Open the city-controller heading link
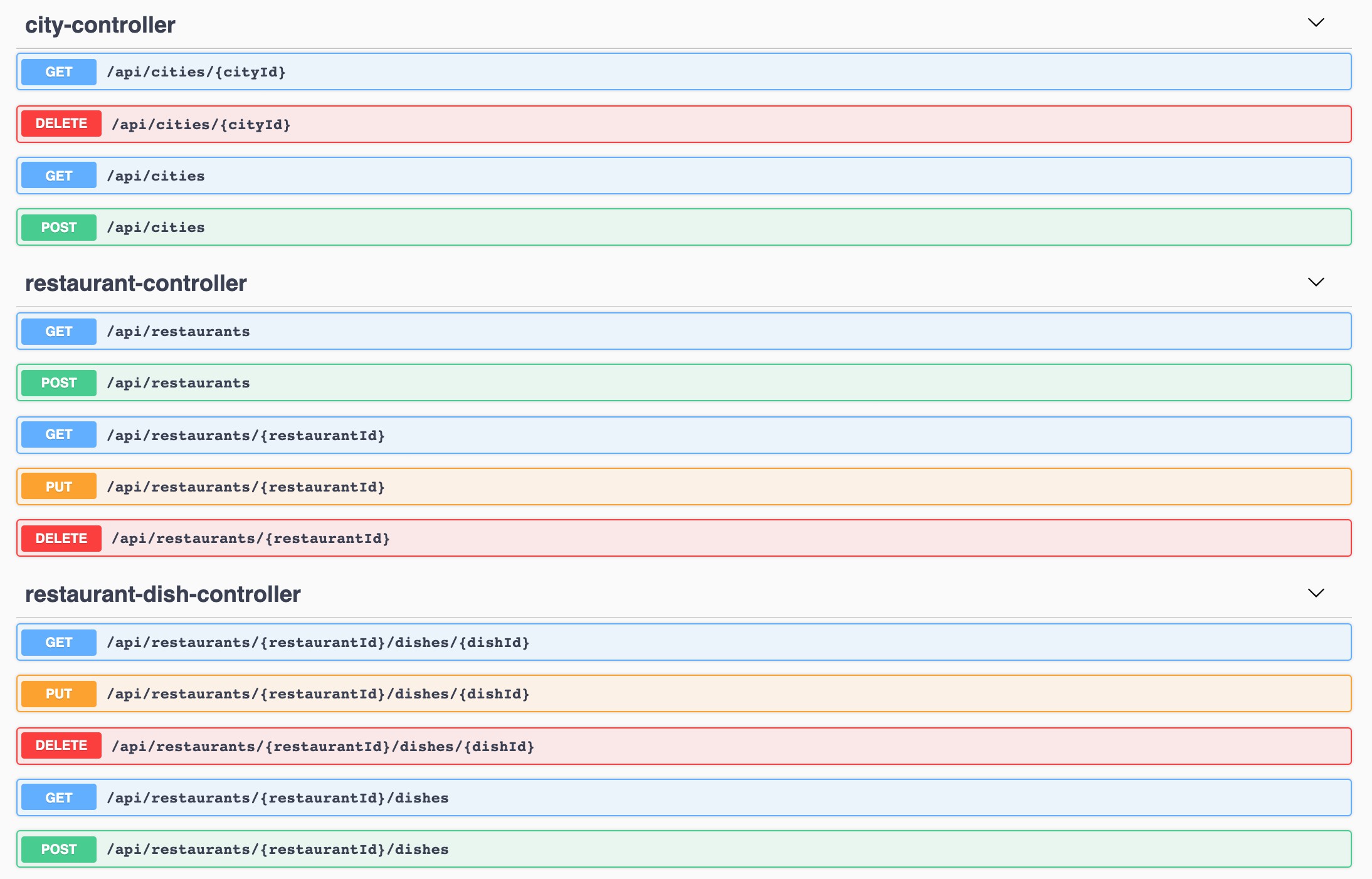The image size is (1372, 879). click(100, 25)
